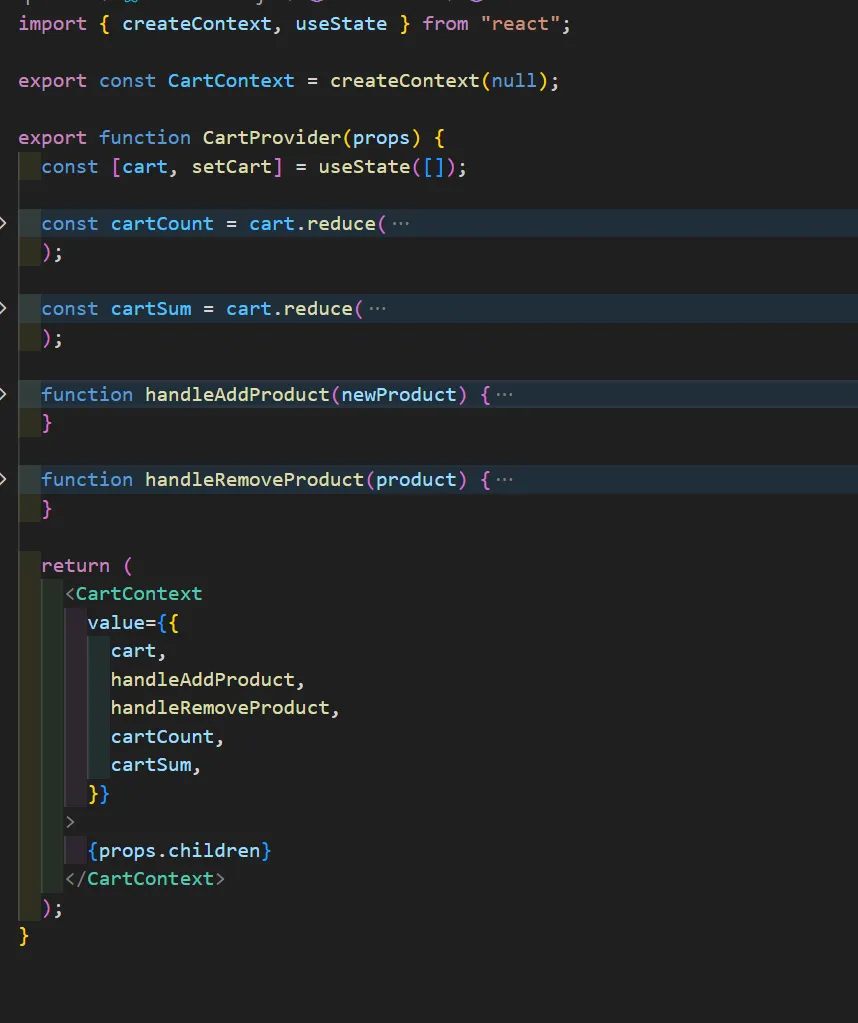This screenshot has height=1023, width=858.
Task: Click the value attribute in the JSX
Action: click(x=115, y=623)
